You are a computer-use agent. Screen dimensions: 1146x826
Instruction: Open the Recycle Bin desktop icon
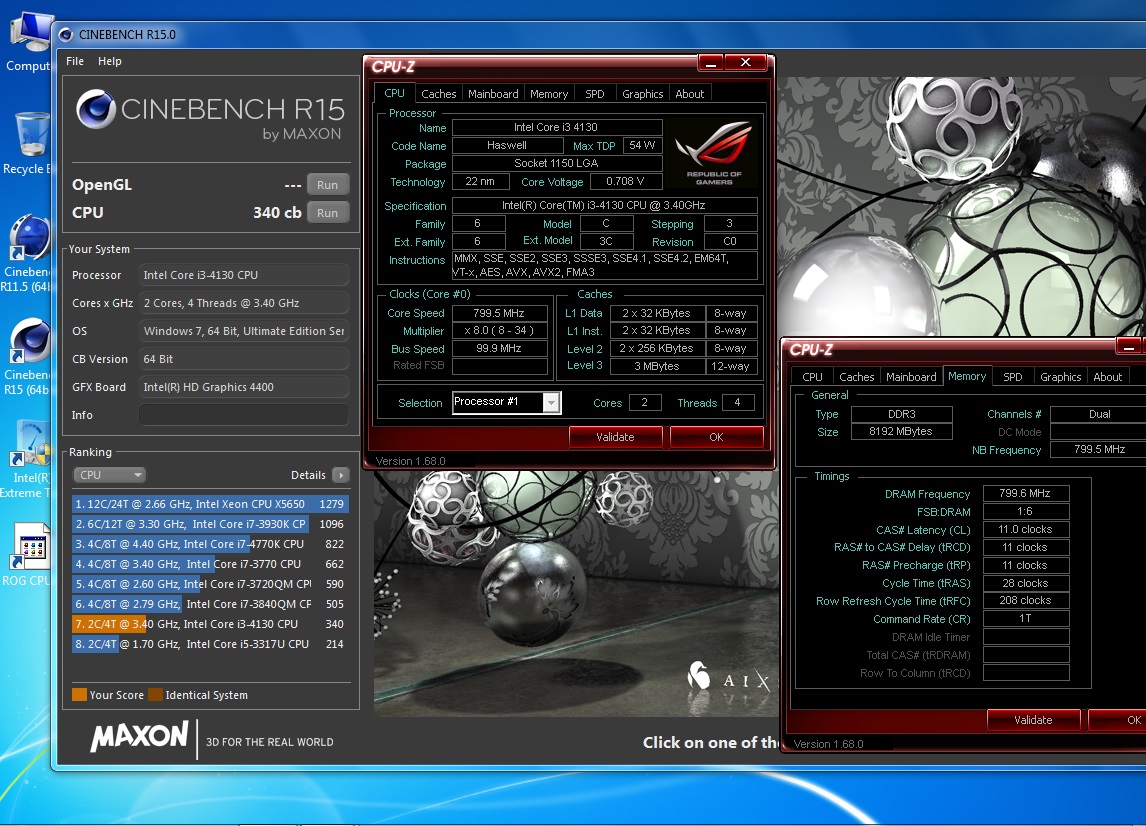28,144
